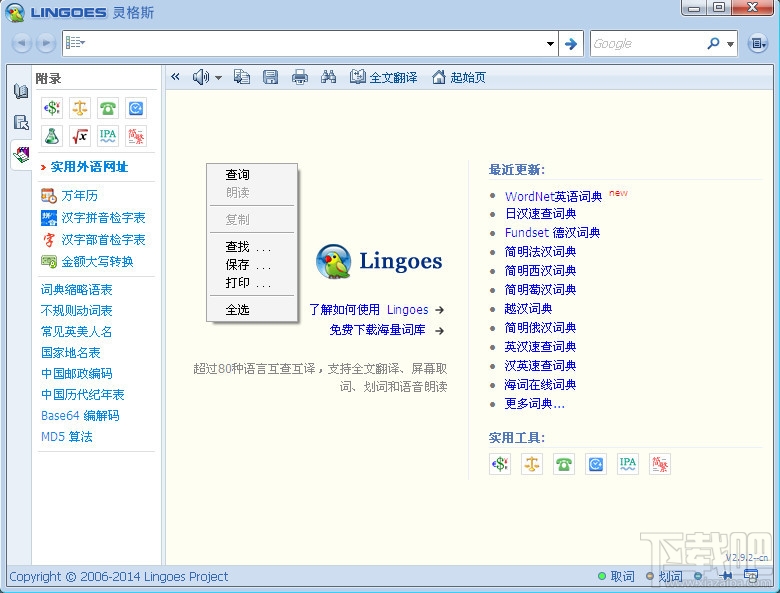Open the 海词在线词典 link
The height and width of the screenshot is (593, 780).
point(540,385)
